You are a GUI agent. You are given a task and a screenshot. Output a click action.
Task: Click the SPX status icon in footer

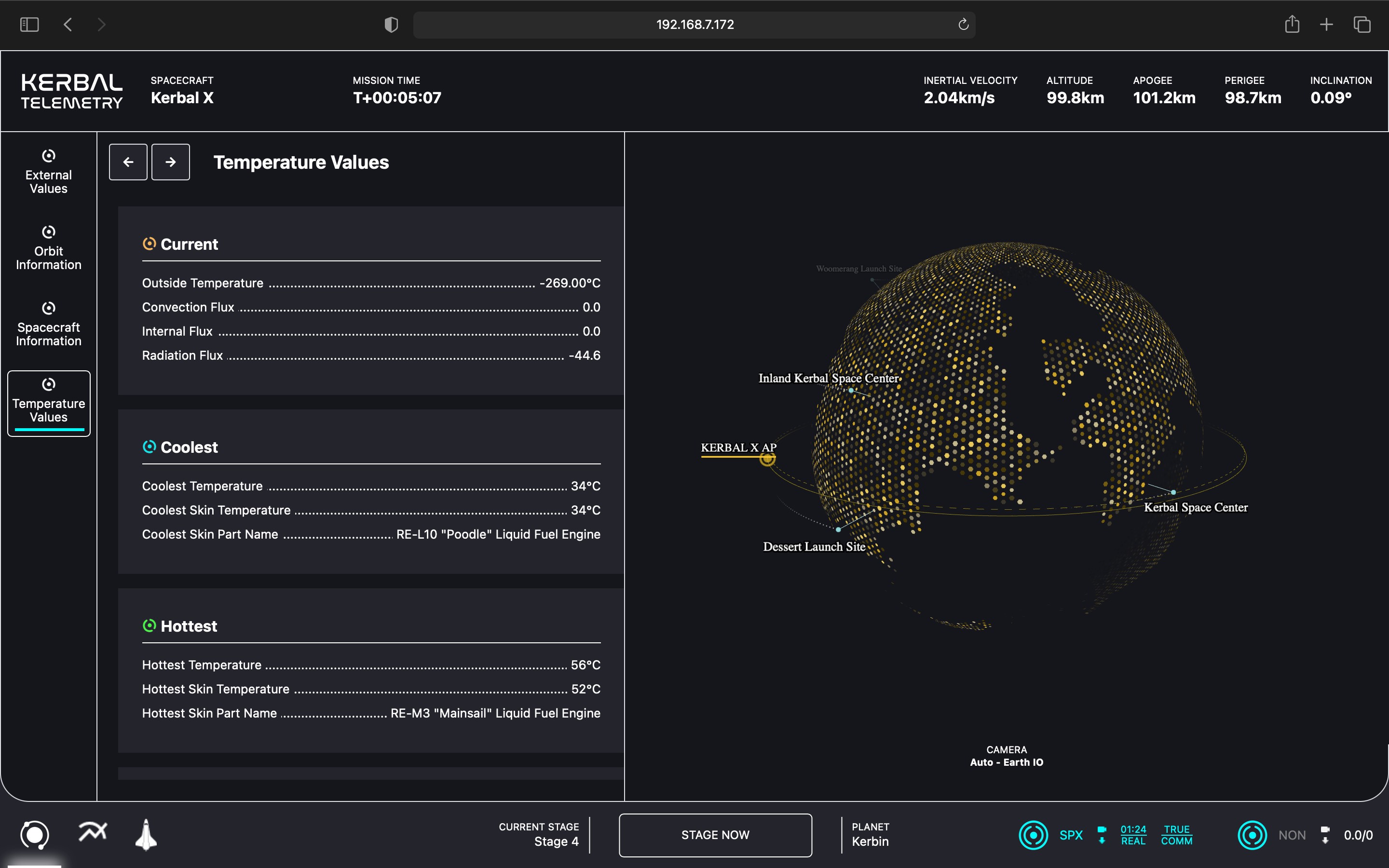tap(1033, 834)
